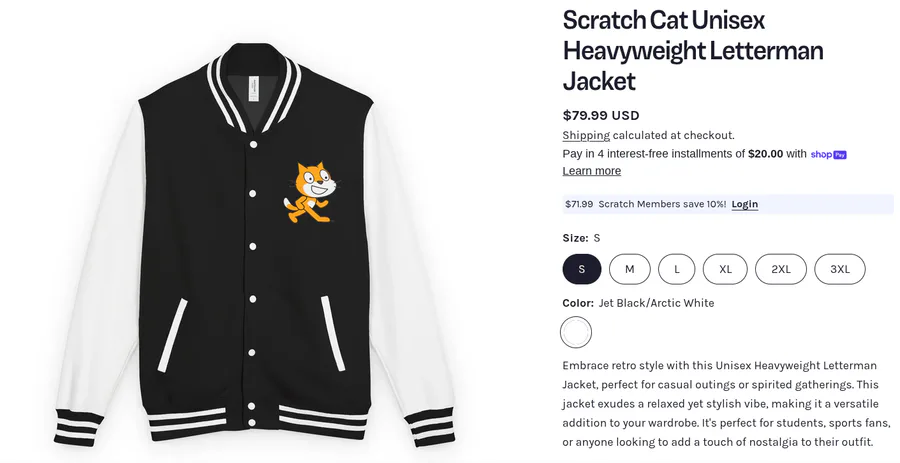Select the XL size option

tap(725, 269)
